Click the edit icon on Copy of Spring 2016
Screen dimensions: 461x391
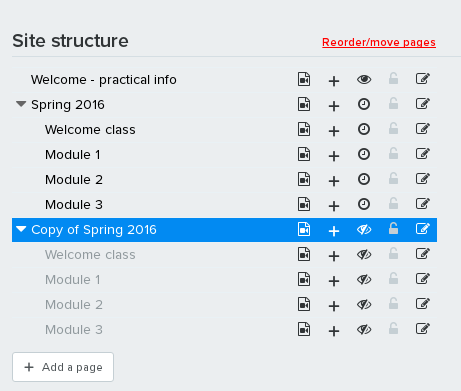[x=423, y=229]
